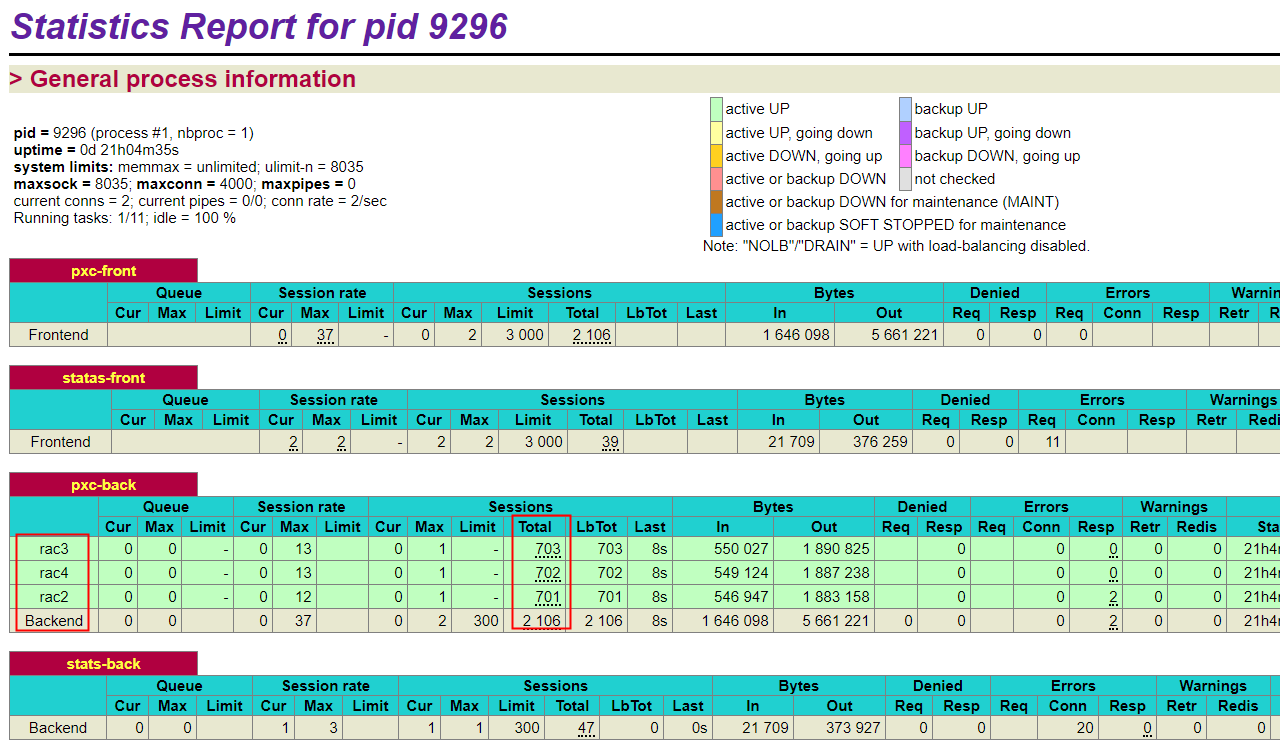
Task: Click pxc-back Backend total 2 106
Action: click(541, 621)
